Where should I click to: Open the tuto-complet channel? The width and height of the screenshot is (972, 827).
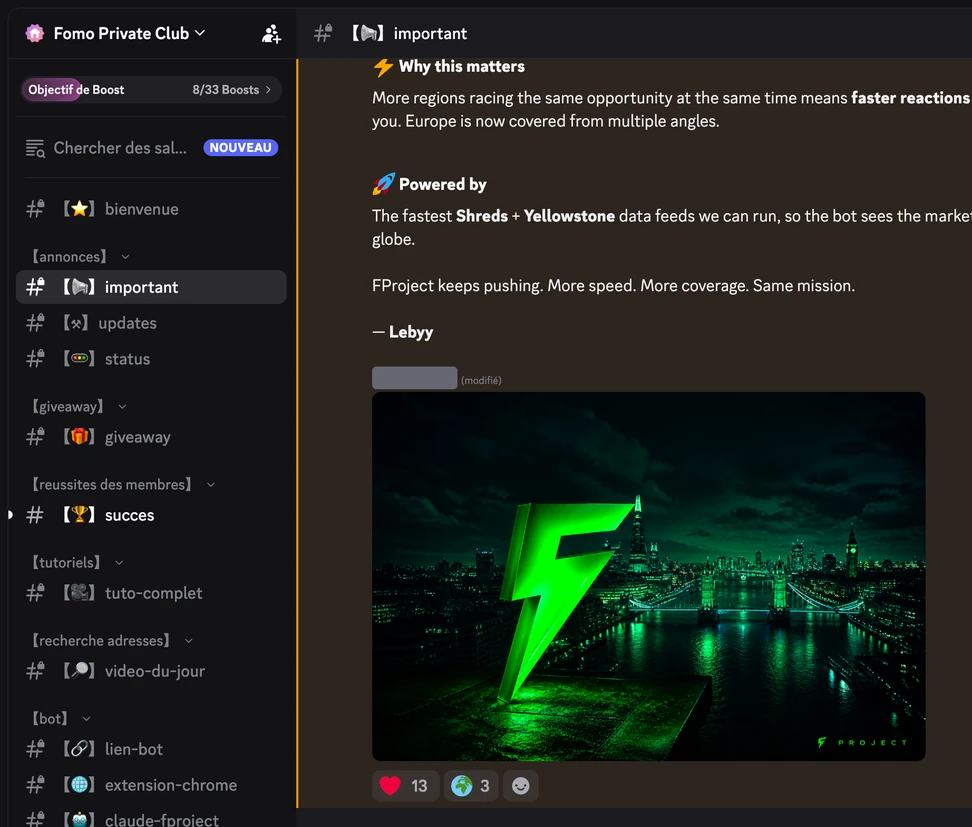click(151, 593)
